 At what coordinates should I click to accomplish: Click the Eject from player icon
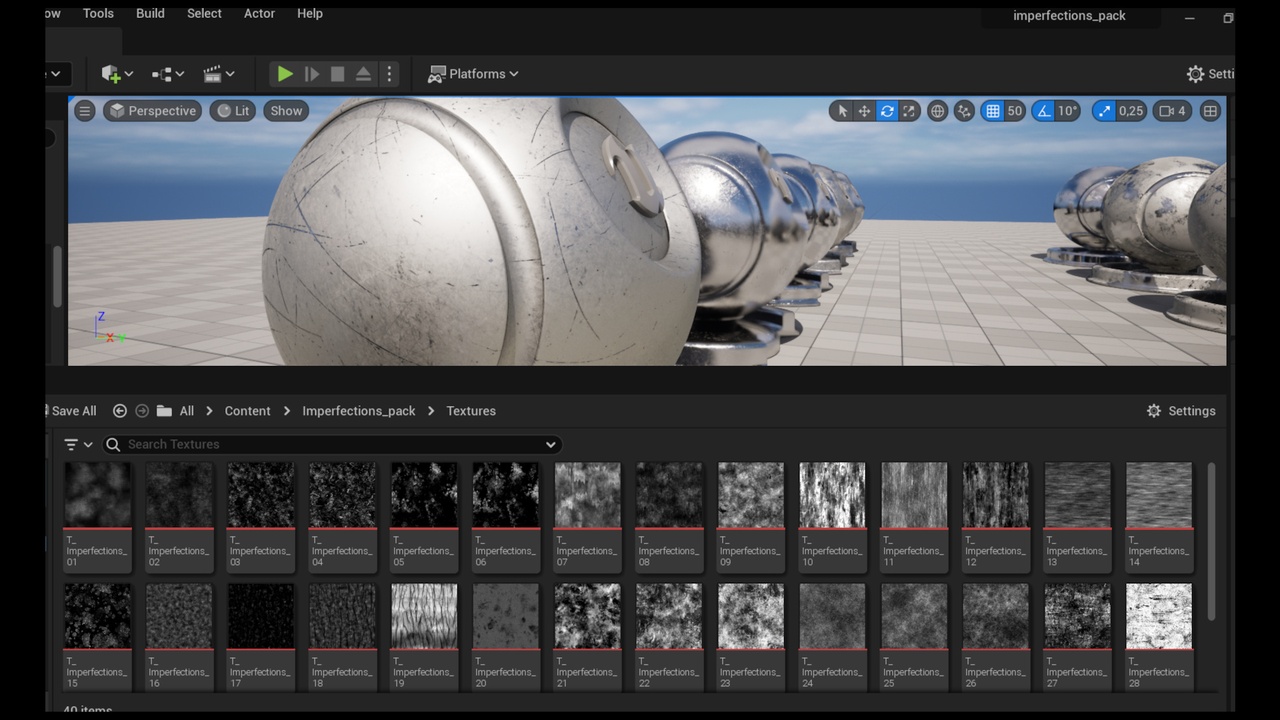[364, 74]
